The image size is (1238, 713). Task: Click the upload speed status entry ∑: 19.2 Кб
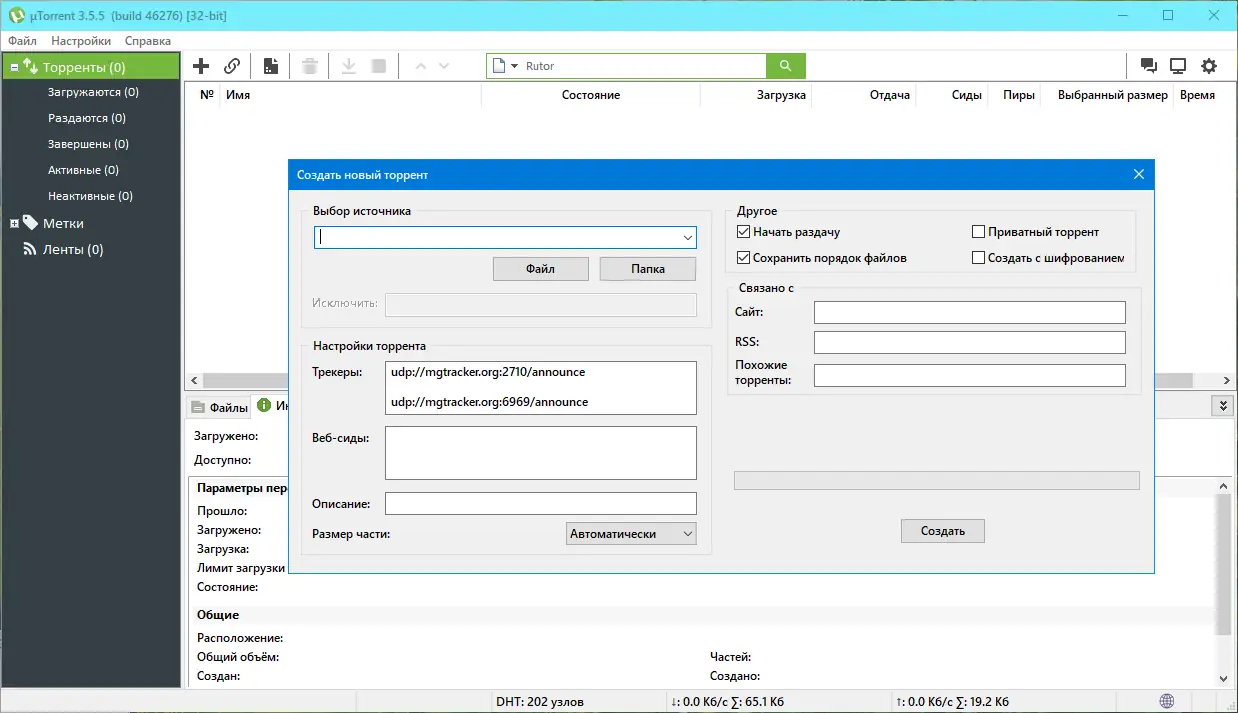click(x=952, y=702)
